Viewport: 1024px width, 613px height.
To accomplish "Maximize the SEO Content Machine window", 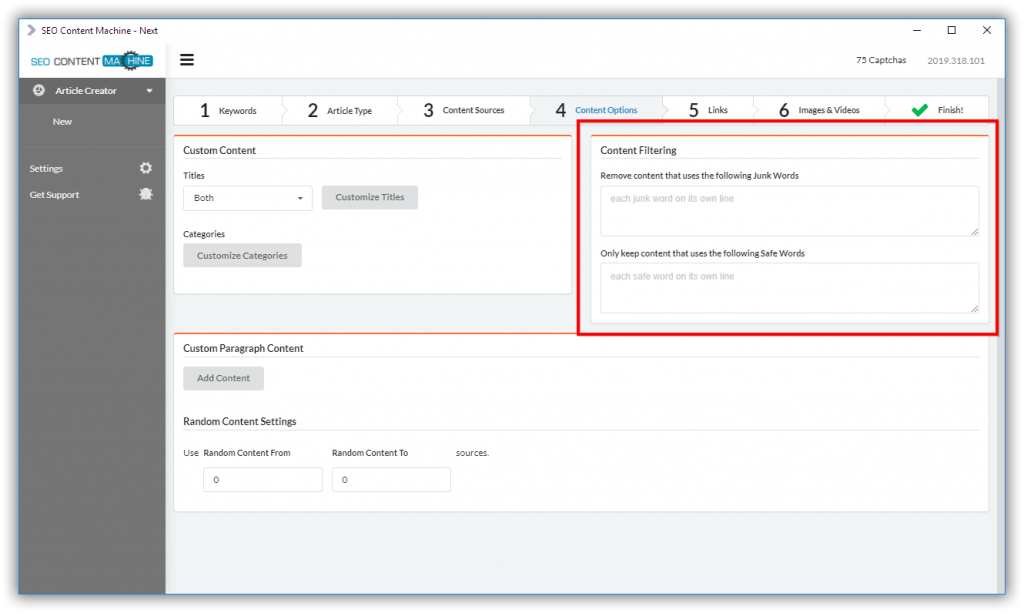I will coord(952,30).
